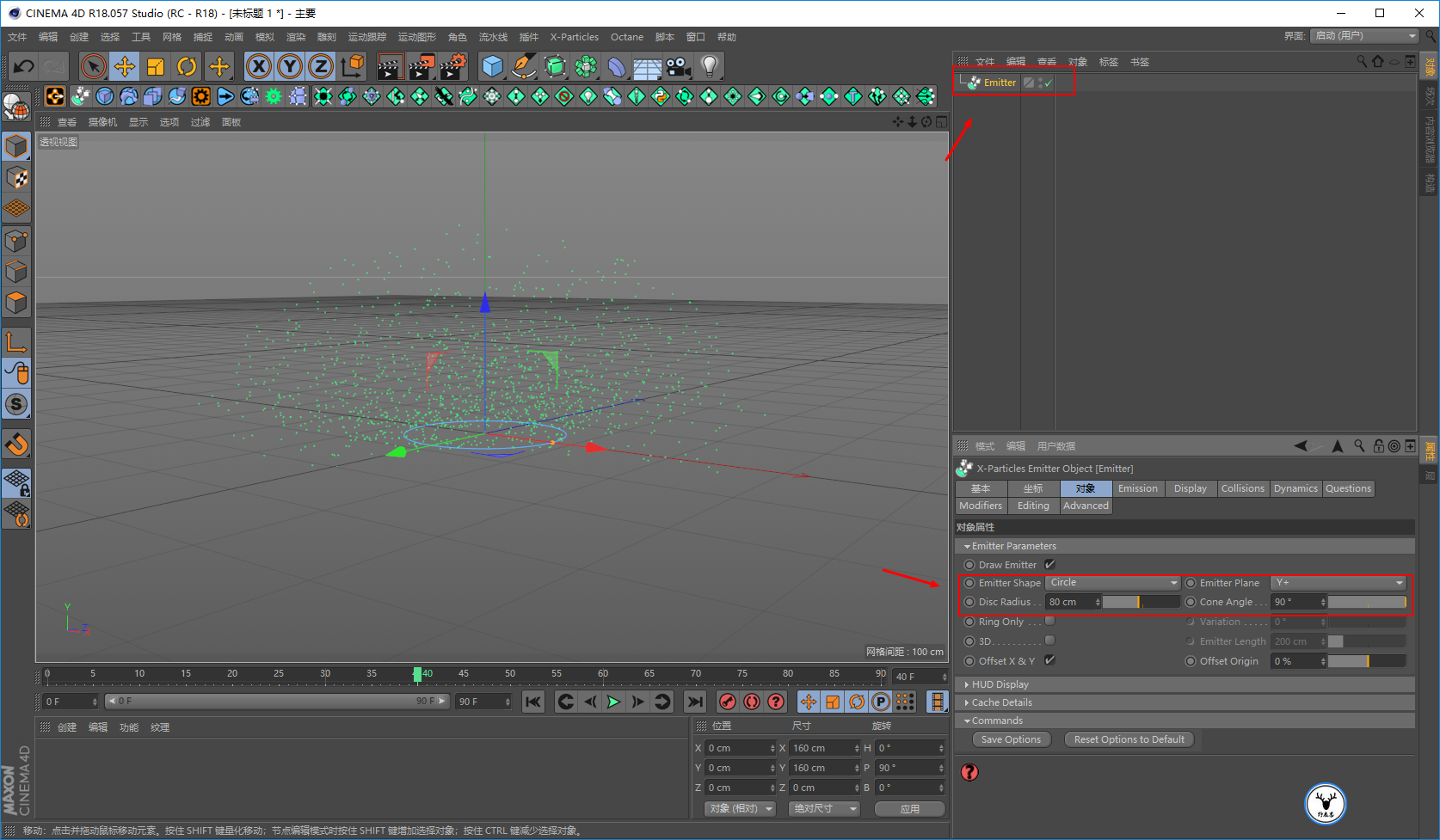Click the red help question icon in attributes

coord(969,772)
